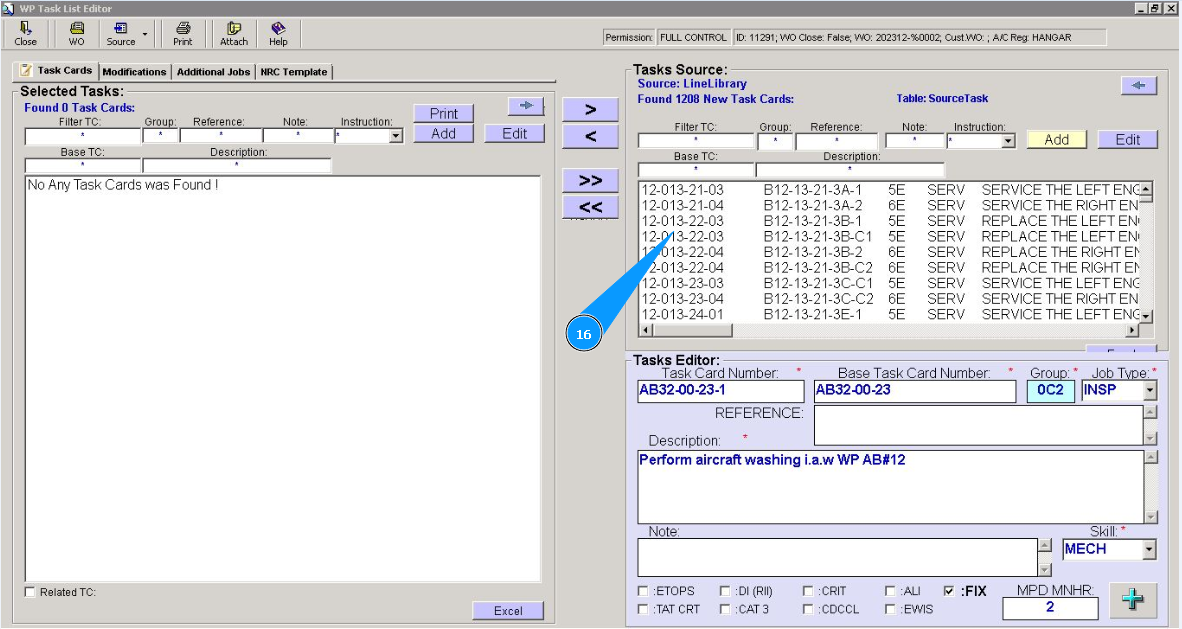1182x629 pixels.
Task: Enable the ETOPS checkbox
Action: [643, 591]
